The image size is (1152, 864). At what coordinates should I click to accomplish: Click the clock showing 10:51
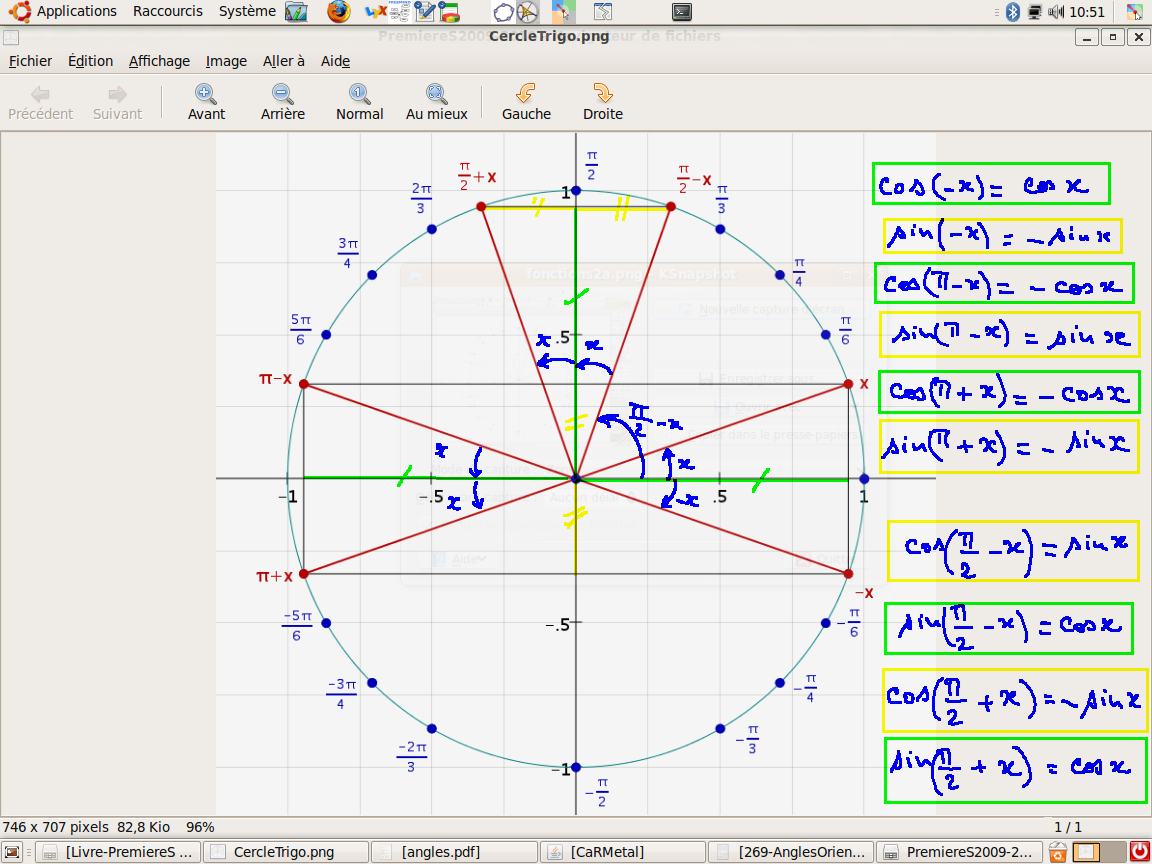coord(1087,12)
